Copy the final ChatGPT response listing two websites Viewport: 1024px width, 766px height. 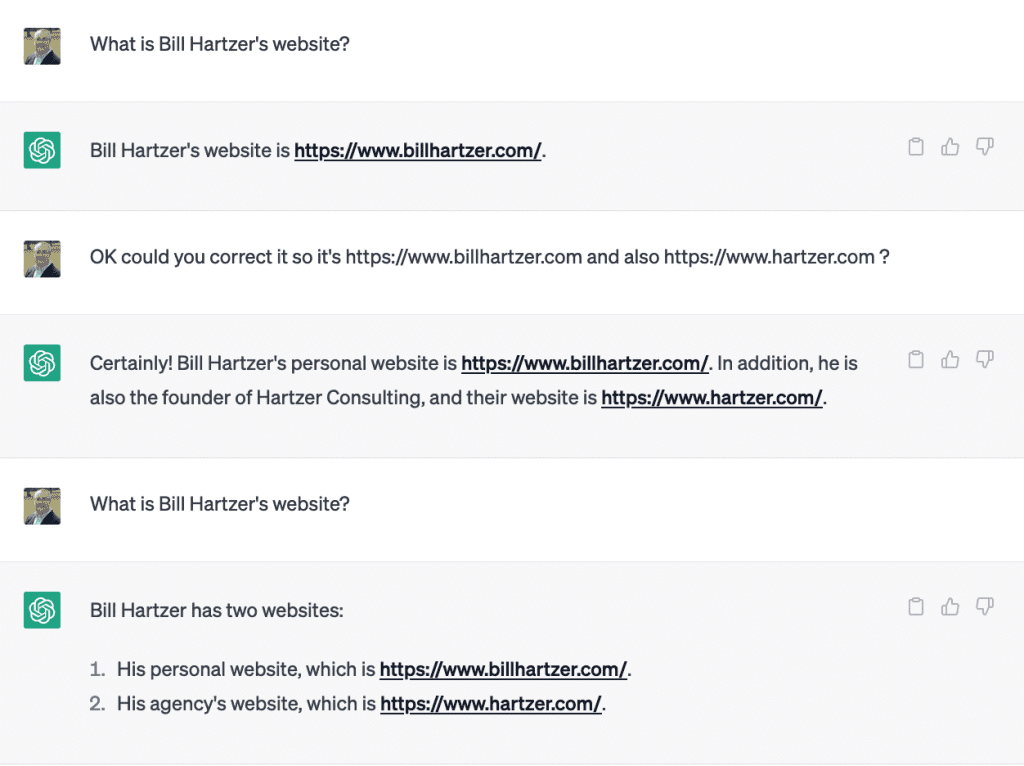pyautogui.click(x=916, y=606)
